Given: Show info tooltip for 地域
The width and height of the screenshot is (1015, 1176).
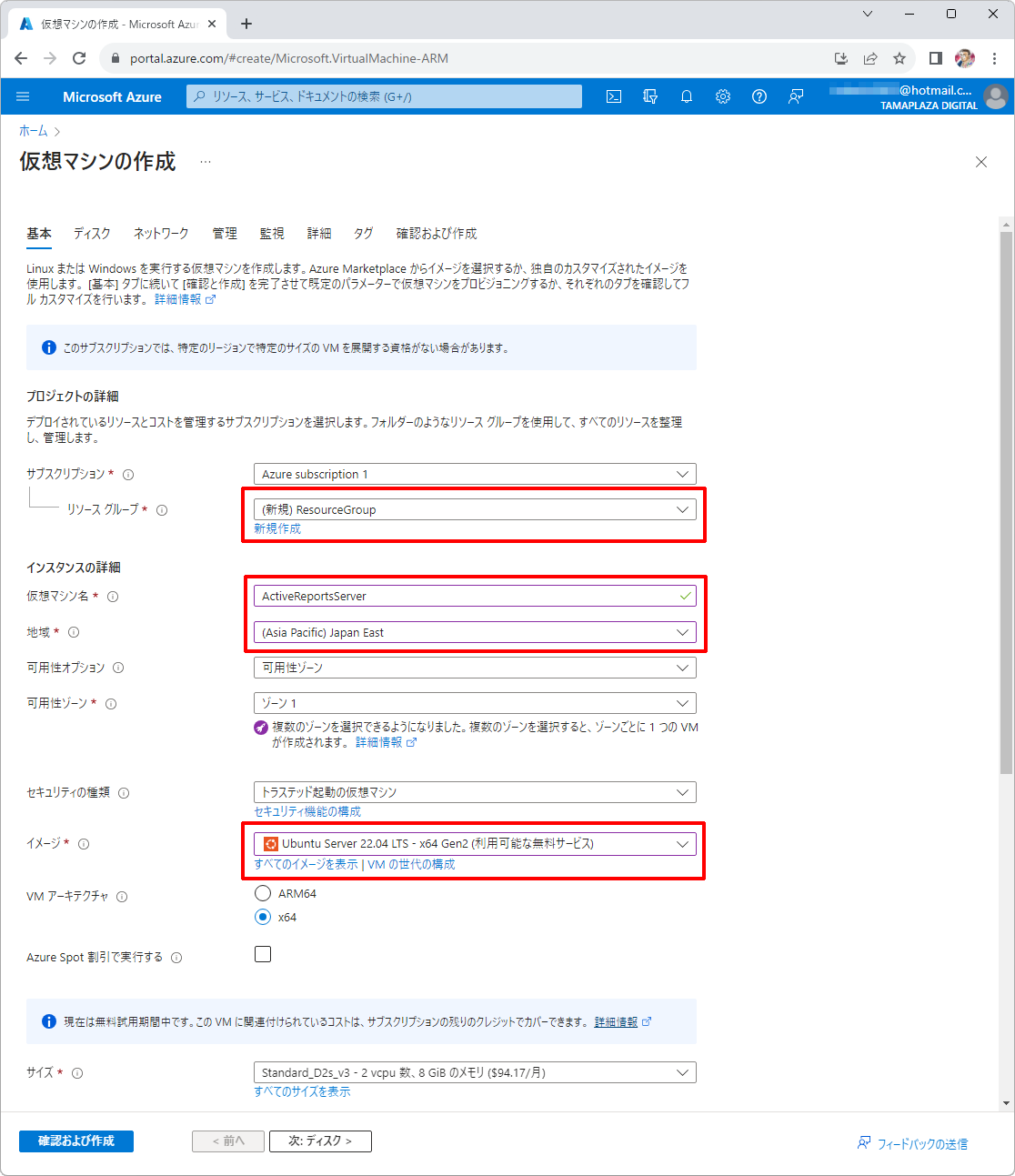Looking at the screenshot, I should (74, 632).
